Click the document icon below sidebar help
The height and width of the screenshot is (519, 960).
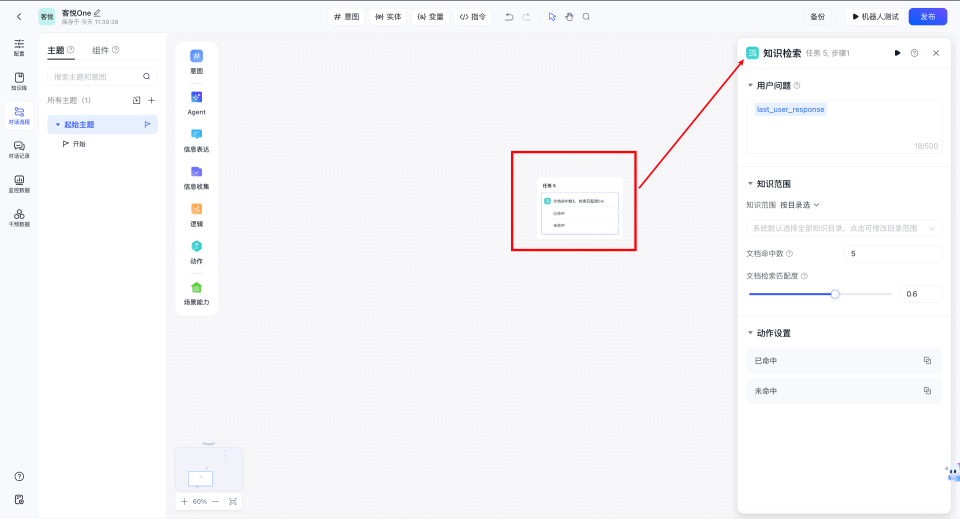click(19, 500)
